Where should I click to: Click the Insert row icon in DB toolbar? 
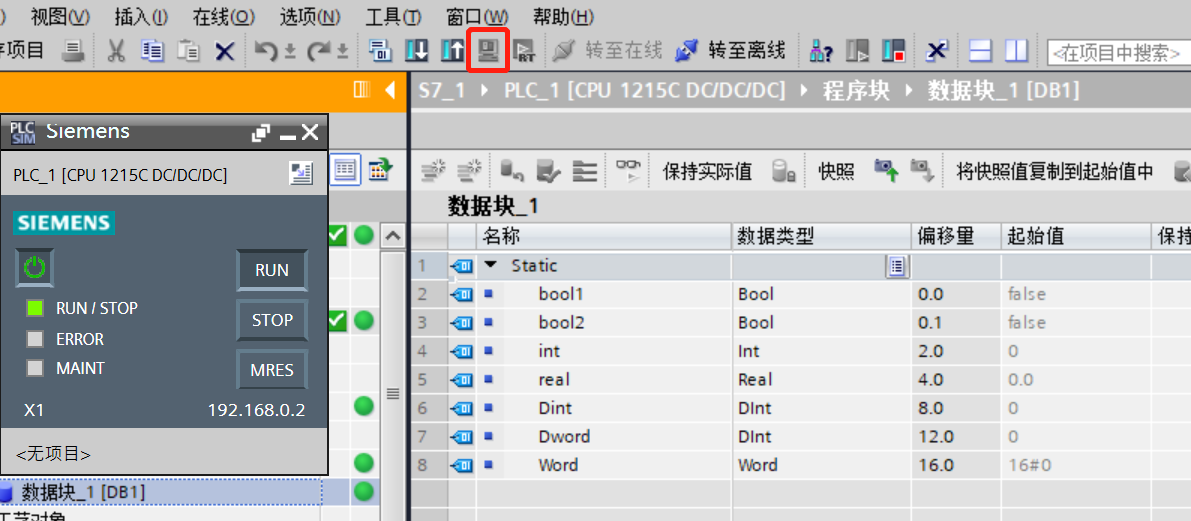click(x=434, y=172)
